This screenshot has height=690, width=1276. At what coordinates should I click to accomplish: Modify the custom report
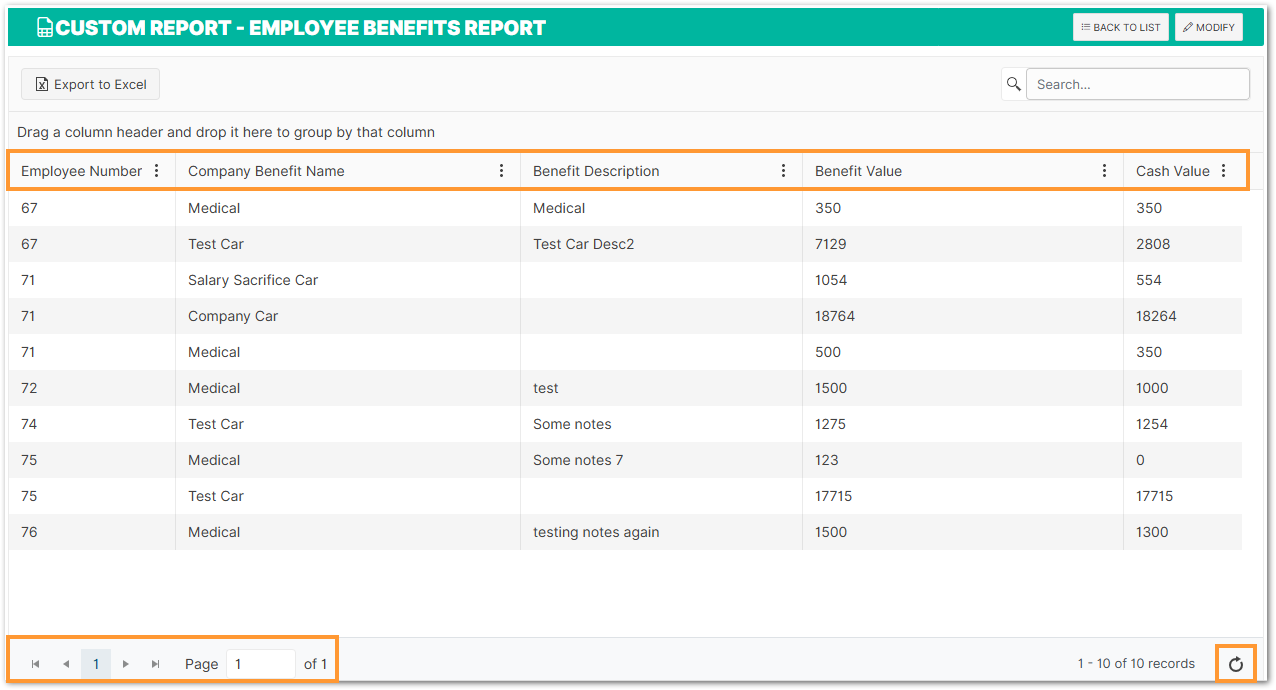pos(1209,27)
